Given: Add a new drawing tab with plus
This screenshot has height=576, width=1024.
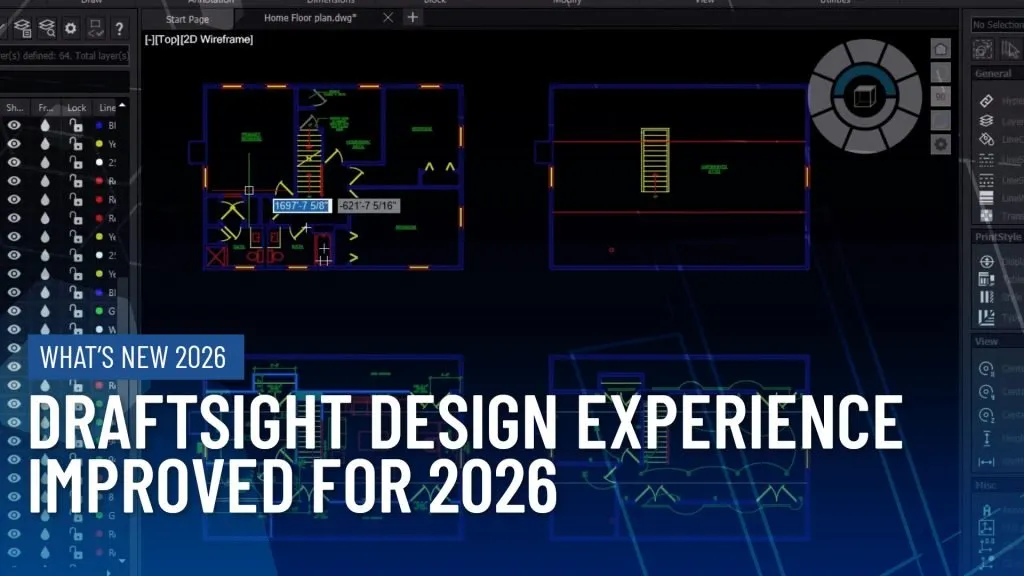Looking at the screenshot, I should click(x=412, y=17).
